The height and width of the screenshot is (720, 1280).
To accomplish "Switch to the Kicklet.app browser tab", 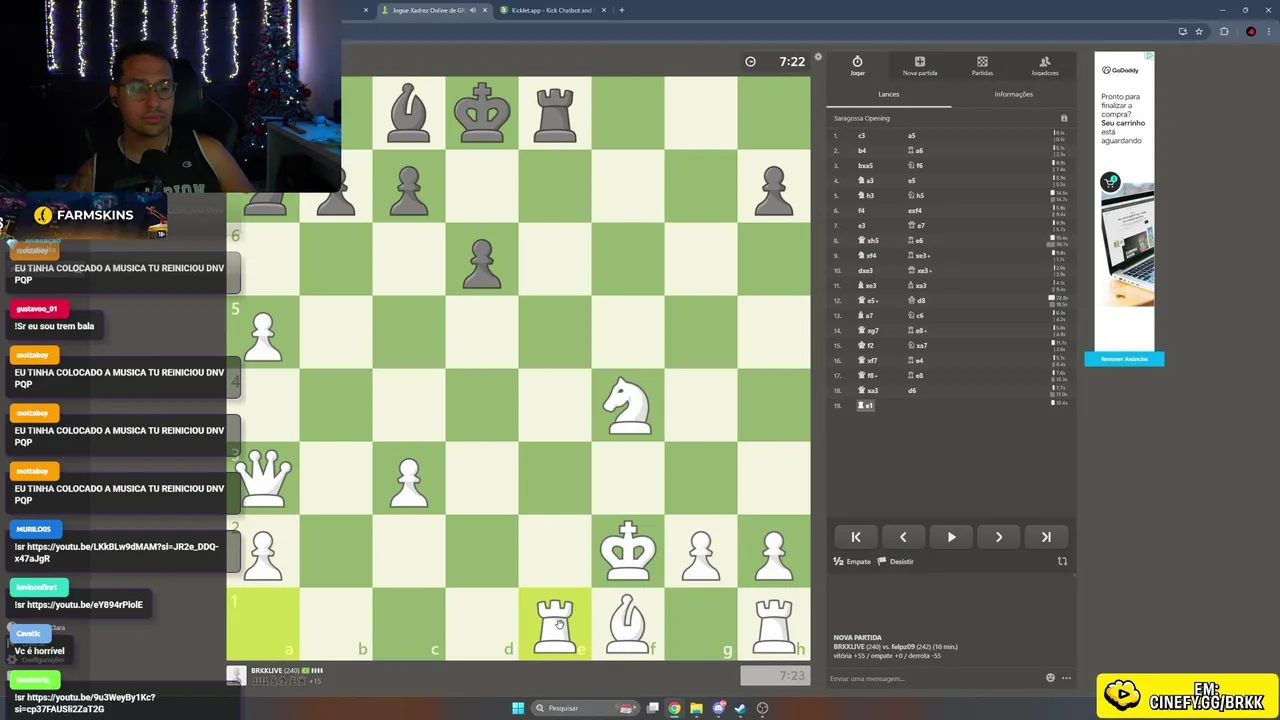I will coord(551,10).
